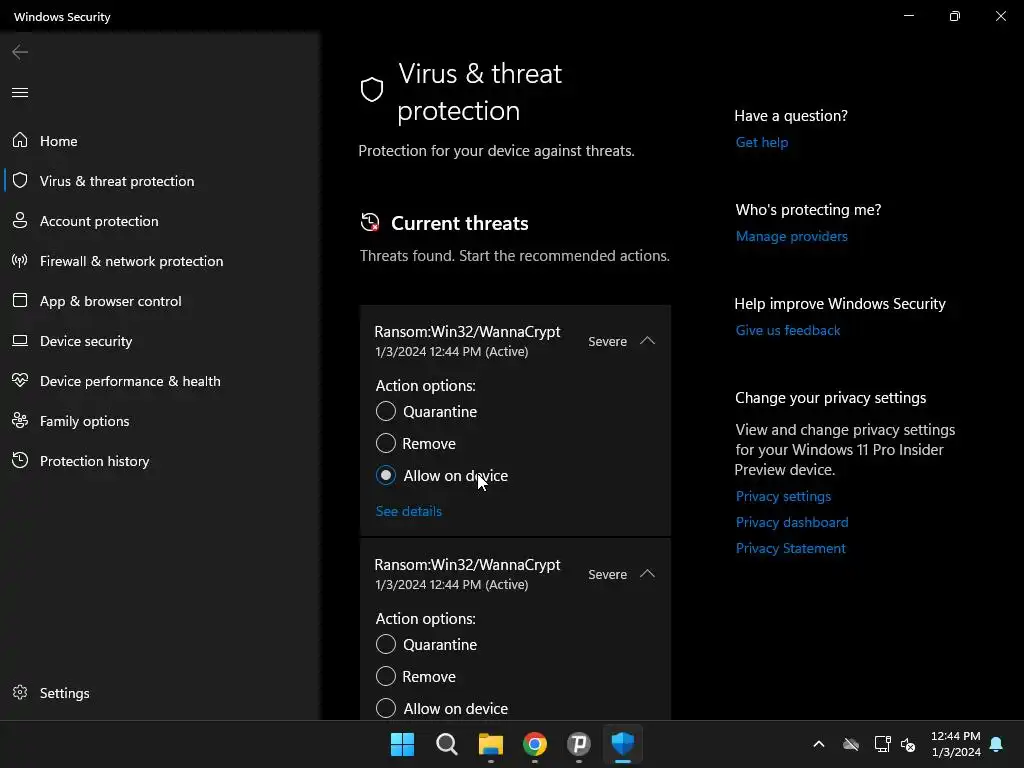Open Protection history section

[x=95, y=461]
